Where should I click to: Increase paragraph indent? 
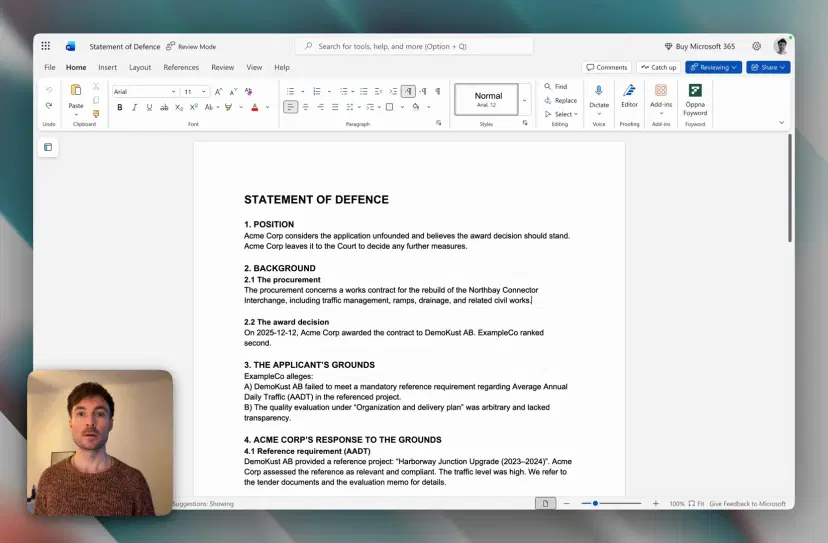393,91
